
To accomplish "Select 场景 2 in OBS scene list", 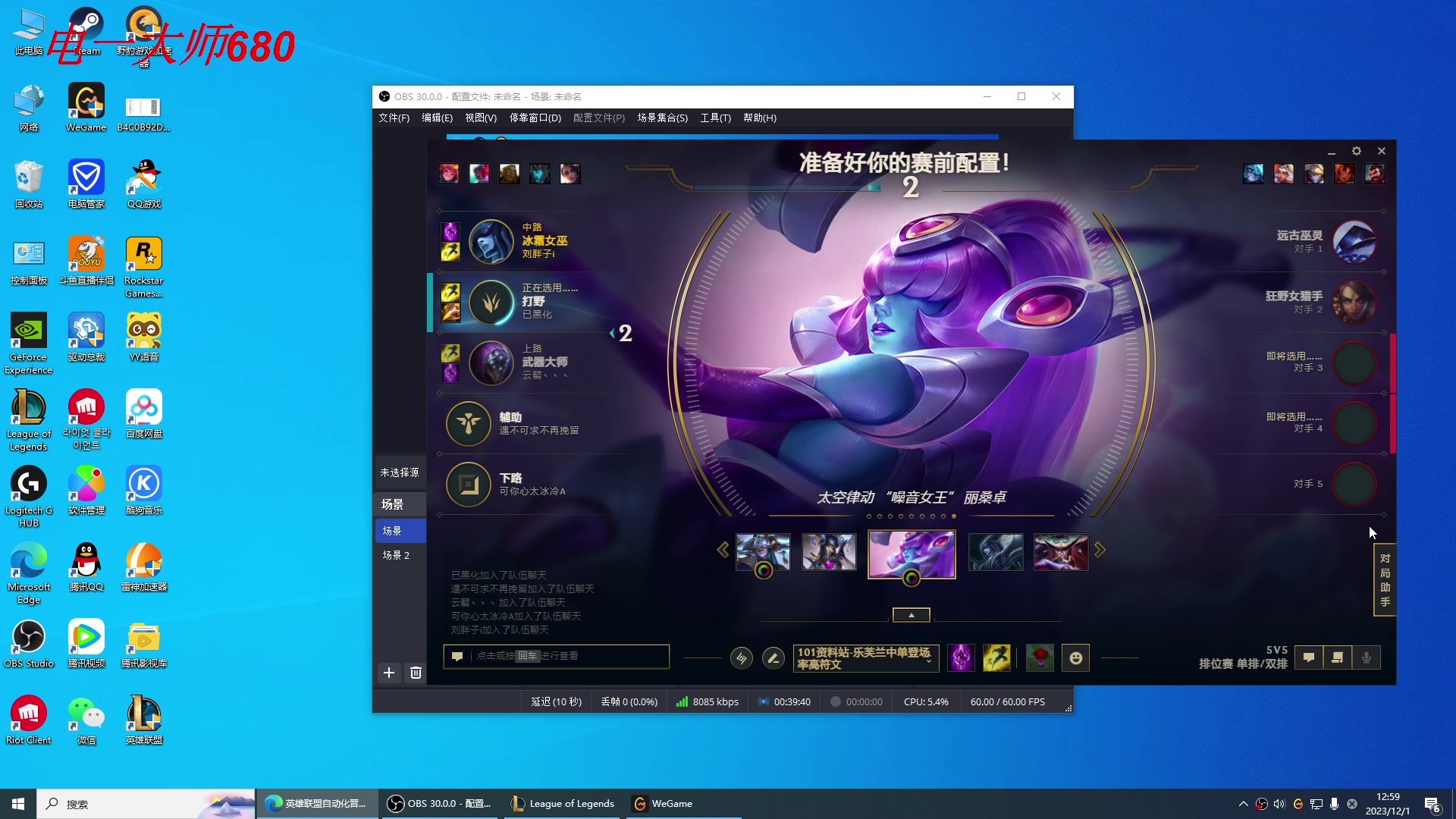I will coord(400,555).
